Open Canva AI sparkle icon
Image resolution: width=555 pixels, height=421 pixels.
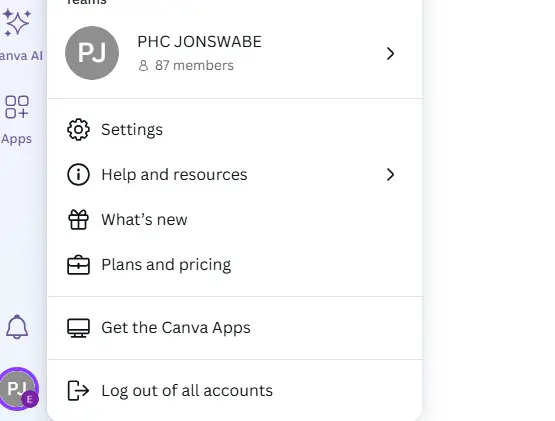17,23
